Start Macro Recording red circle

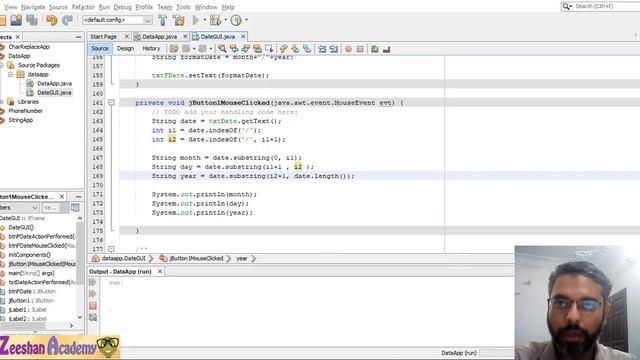(x=348, y=49)
